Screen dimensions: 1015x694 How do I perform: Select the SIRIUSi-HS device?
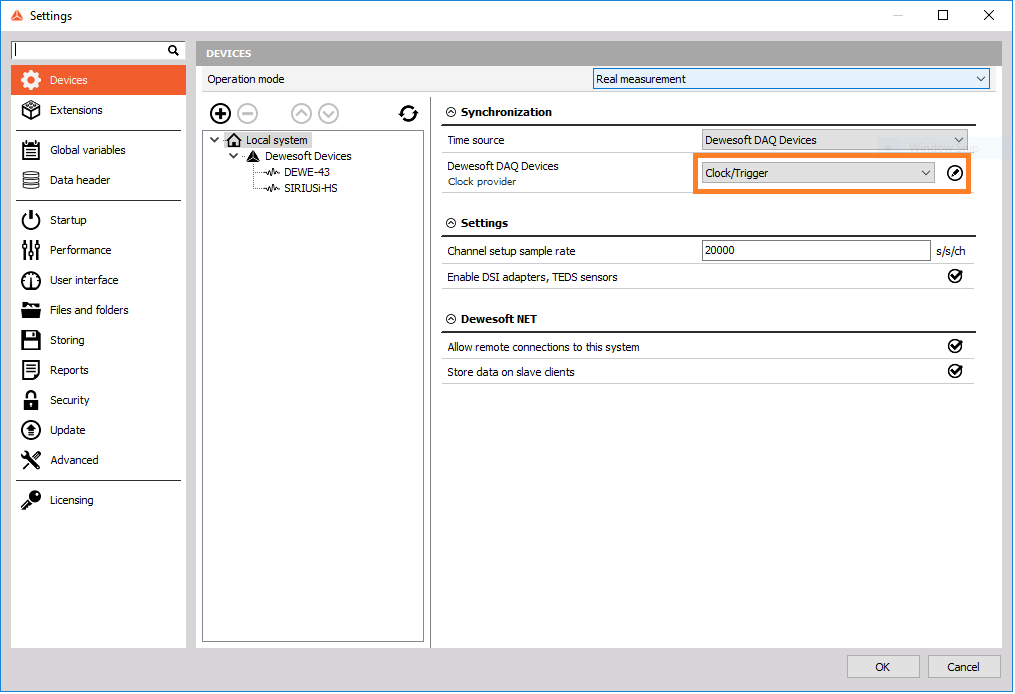pyautogui.click(x=311, y=188)
